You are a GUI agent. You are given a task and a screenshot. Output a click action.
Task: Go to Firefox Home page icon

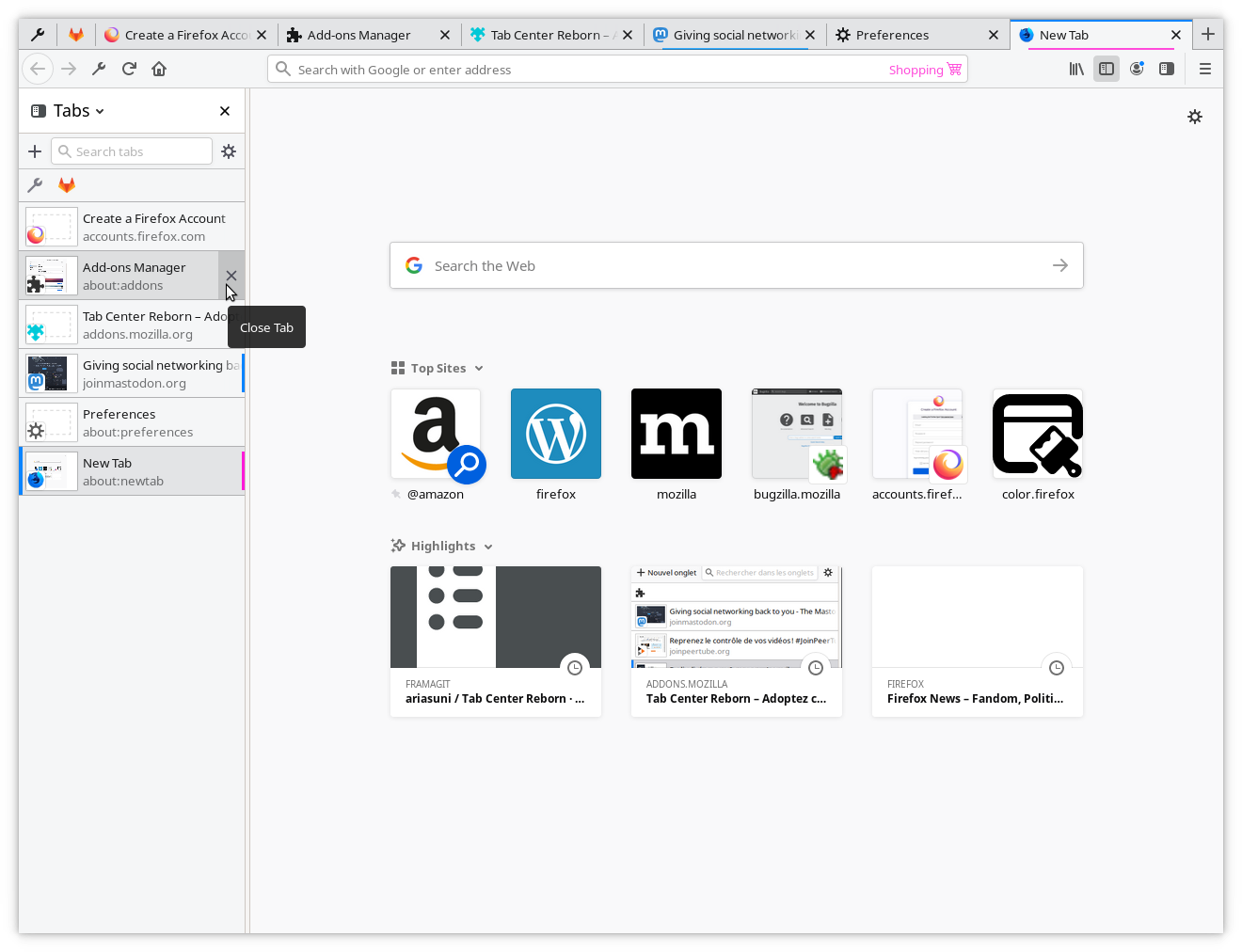pyautogui.click(x=159, y=69)
